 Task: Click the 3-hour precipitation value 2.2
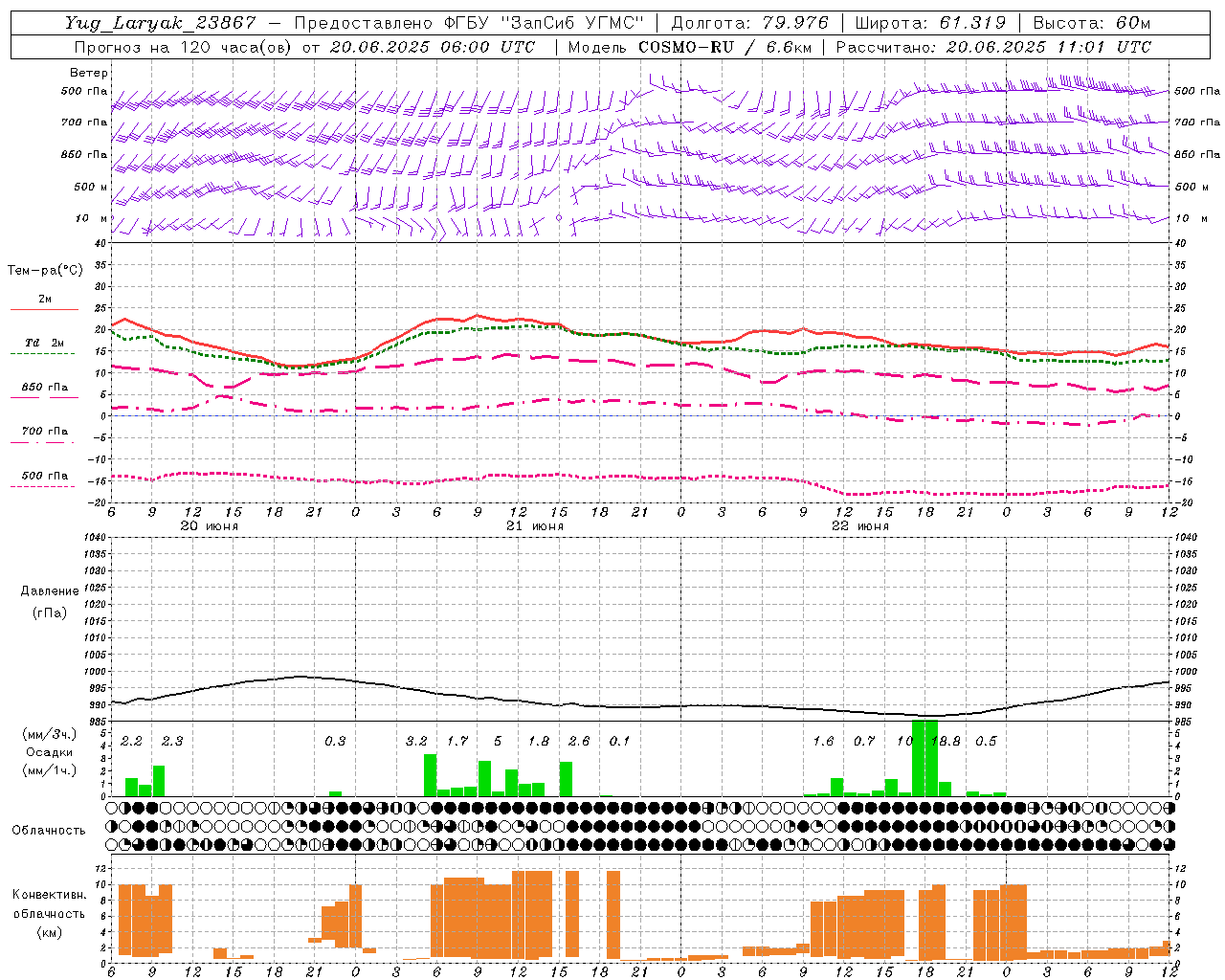point(131,741)
